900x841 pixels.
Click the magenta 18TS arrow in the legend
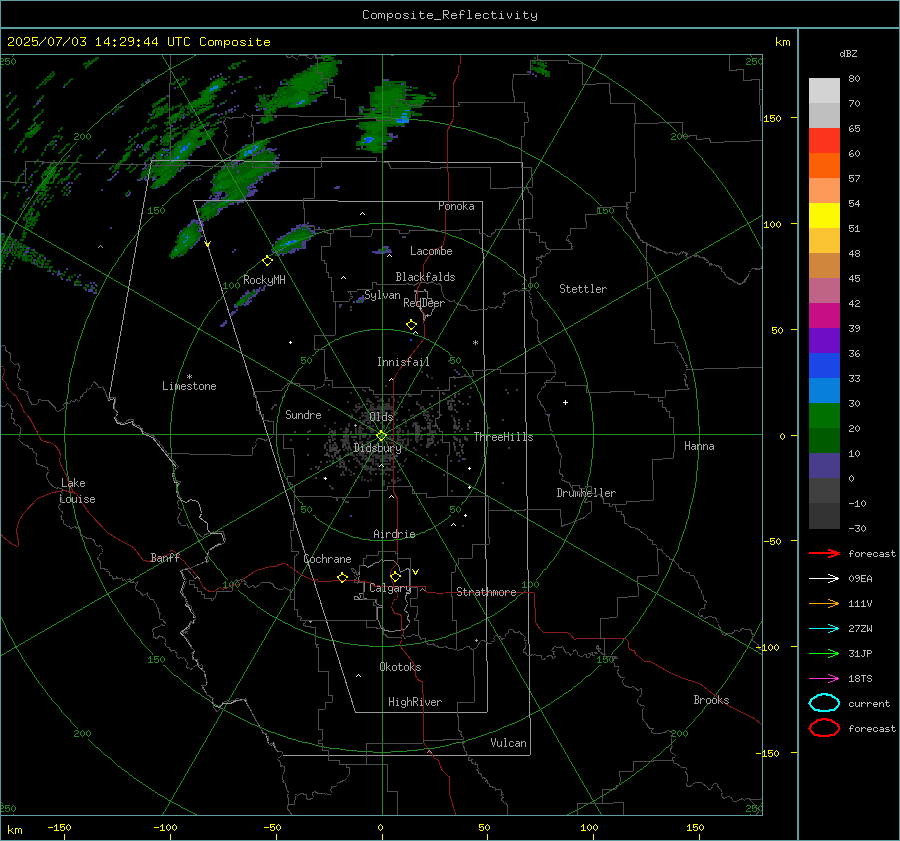[x=824, y=679]
